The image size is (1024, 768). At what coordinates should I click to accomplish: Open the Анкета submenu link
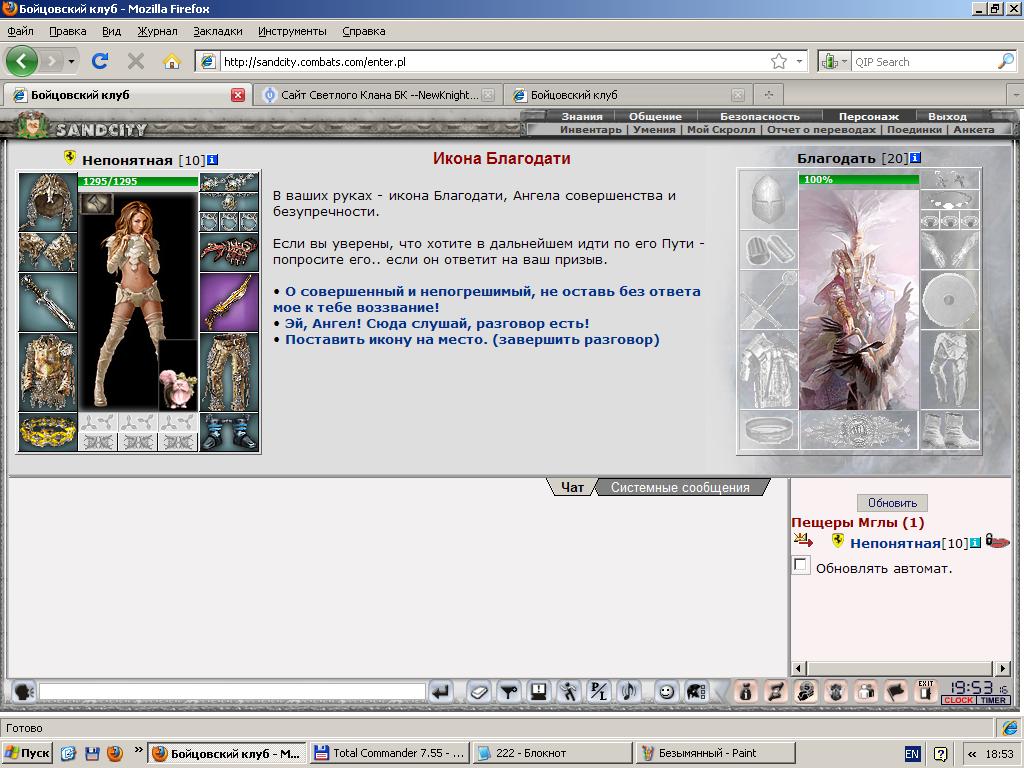pos(974,129)
